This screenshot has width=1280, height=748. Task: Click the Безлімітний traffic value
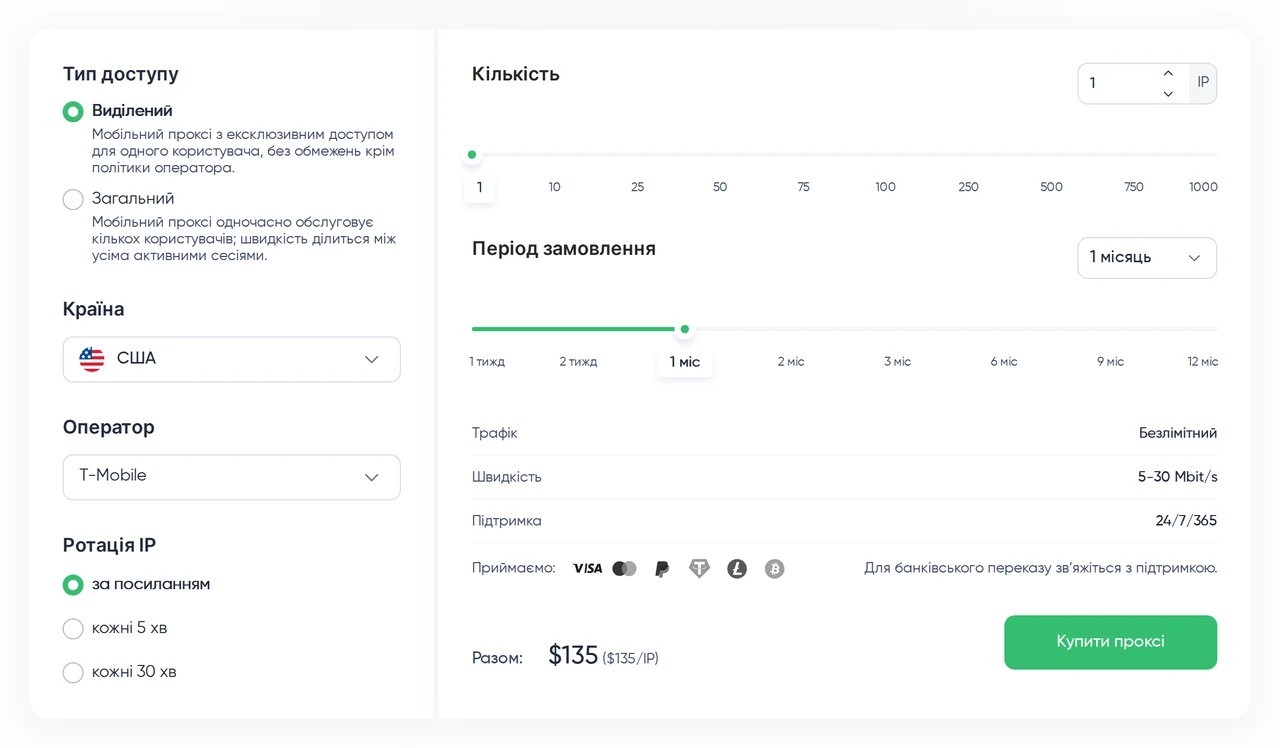pyautogui.click(x=1178, y=434)
